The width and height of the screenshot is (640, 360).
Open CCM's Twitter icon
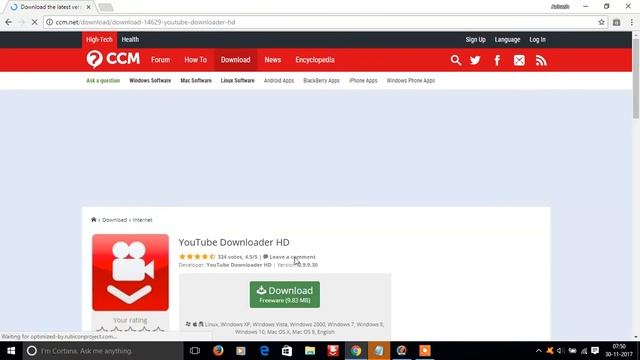[x=475, y=60]
